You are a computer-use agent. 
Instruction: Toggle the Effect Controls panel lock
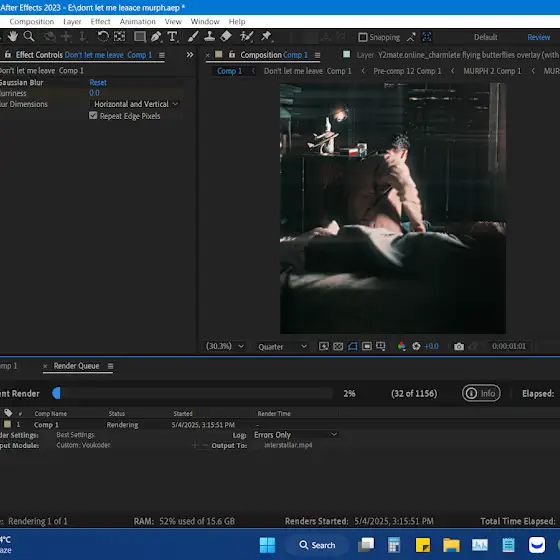[8, 55]
